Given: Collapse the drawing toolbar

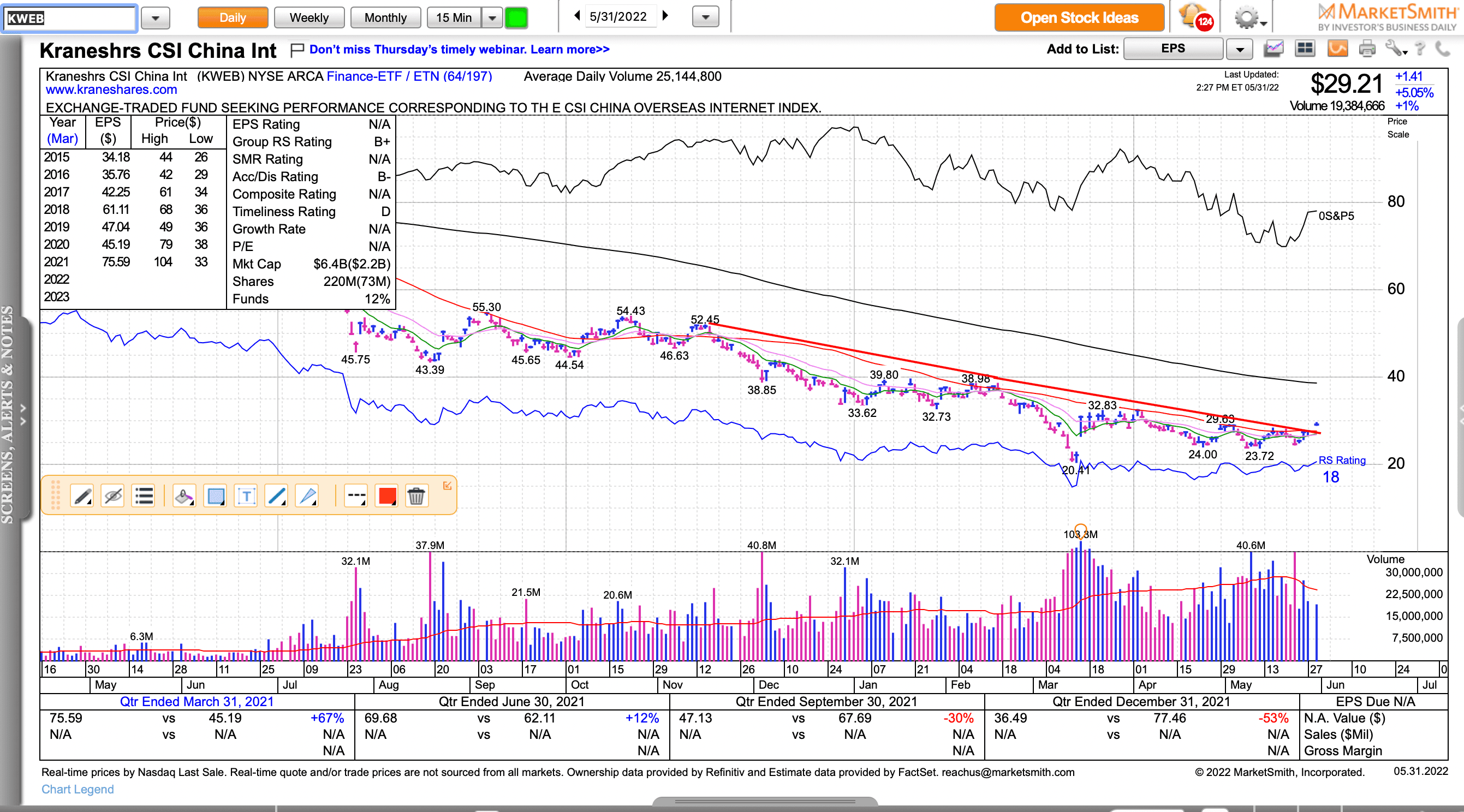Looking at the screenshot, I should [x=447, y=485].
